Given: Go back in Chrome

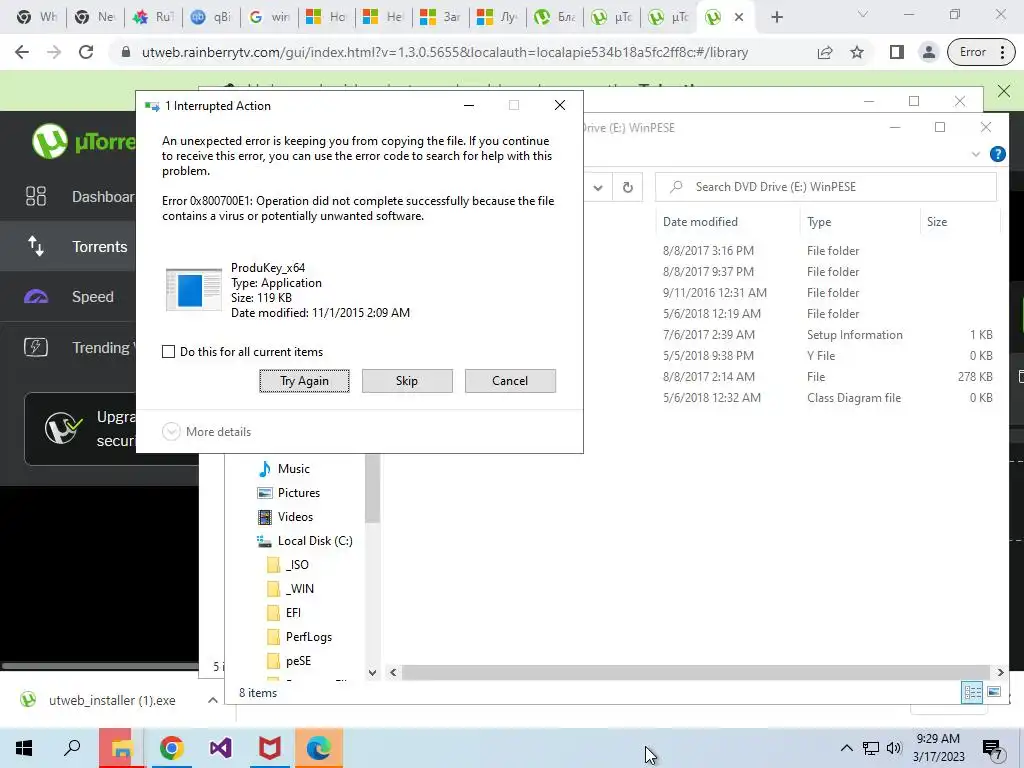Looking at the screenshot, I should (x=22, y=52).
